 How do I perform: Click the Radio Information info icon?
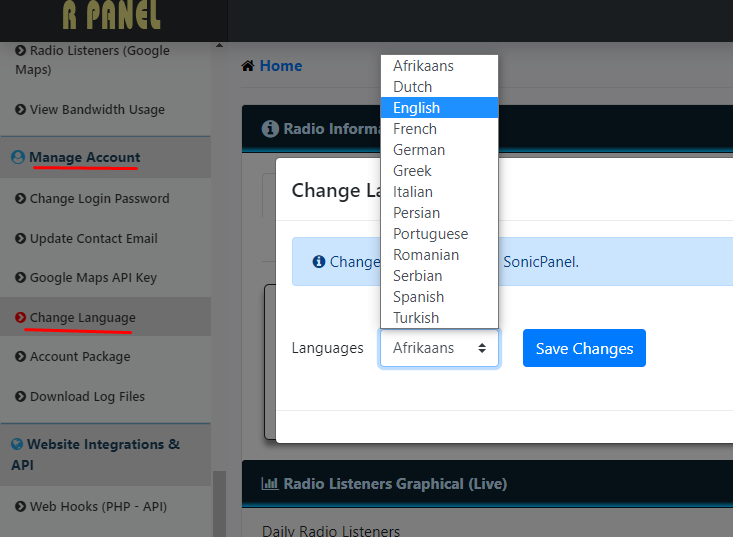(x=269, y=129)
